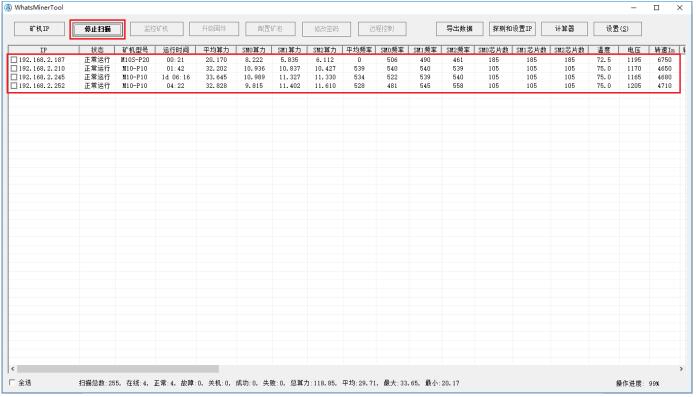Sort by the 状态 column header
The width and height of the screenshot is (696, 397).
point(97,50)
